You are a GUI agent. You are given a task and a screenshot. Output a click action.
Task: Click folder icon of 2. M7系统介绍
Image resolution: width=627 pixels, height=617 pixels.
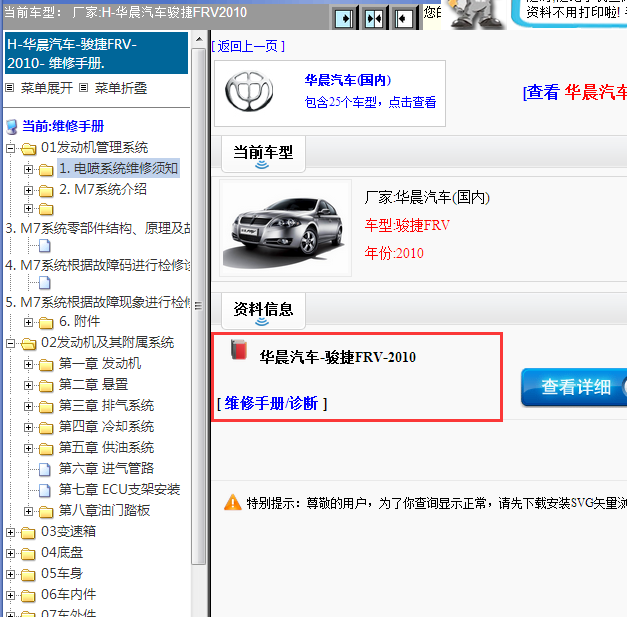tap(46, 190)
